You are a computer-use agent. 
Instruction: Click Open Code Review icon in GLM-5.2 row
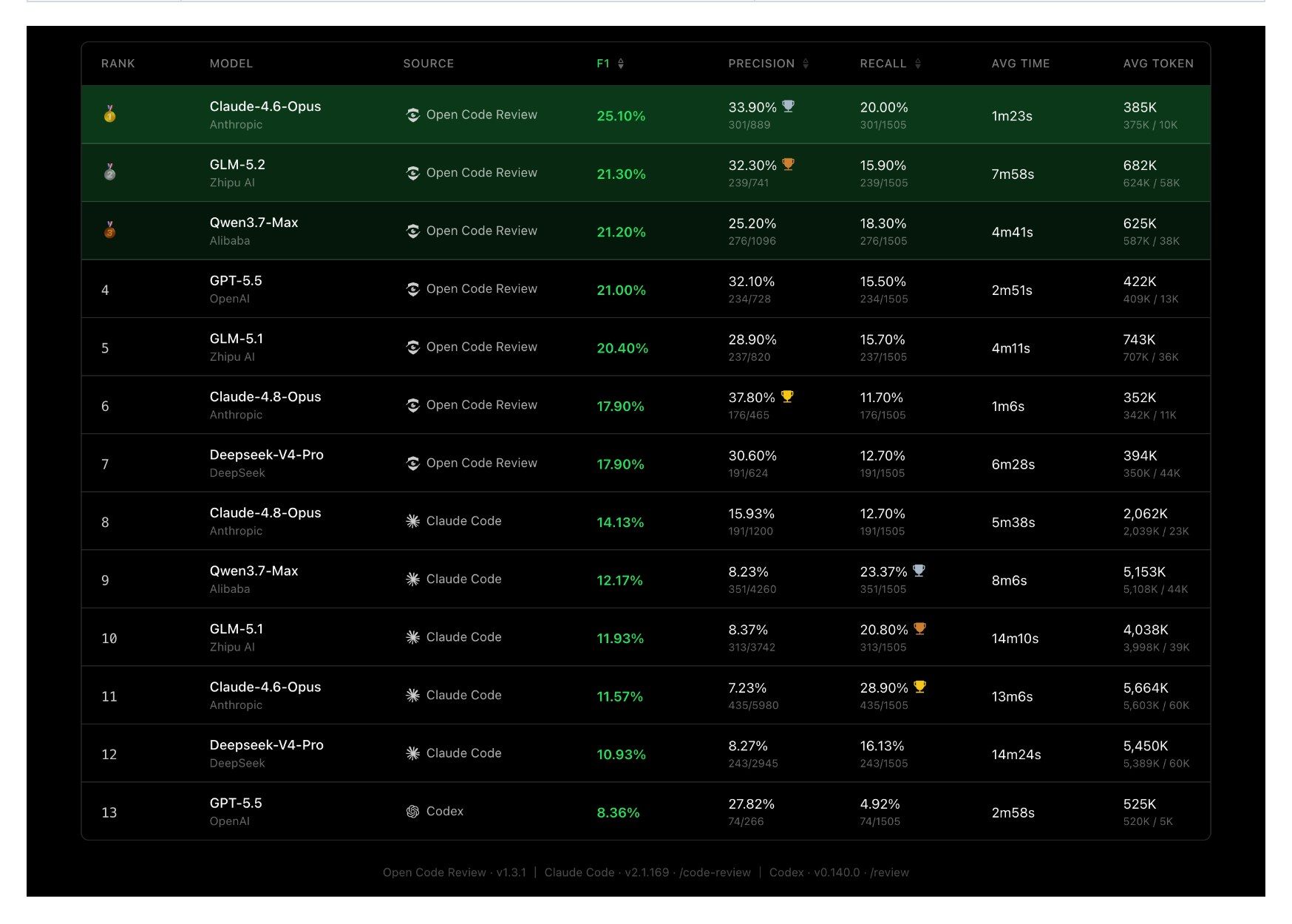pyautogui.click(x=413, y=173)
